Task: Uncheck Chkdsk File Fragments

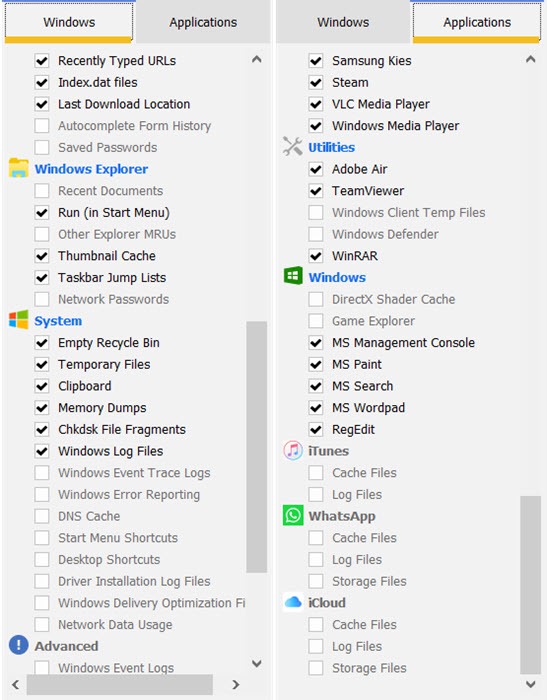Action: click(42, 429)
